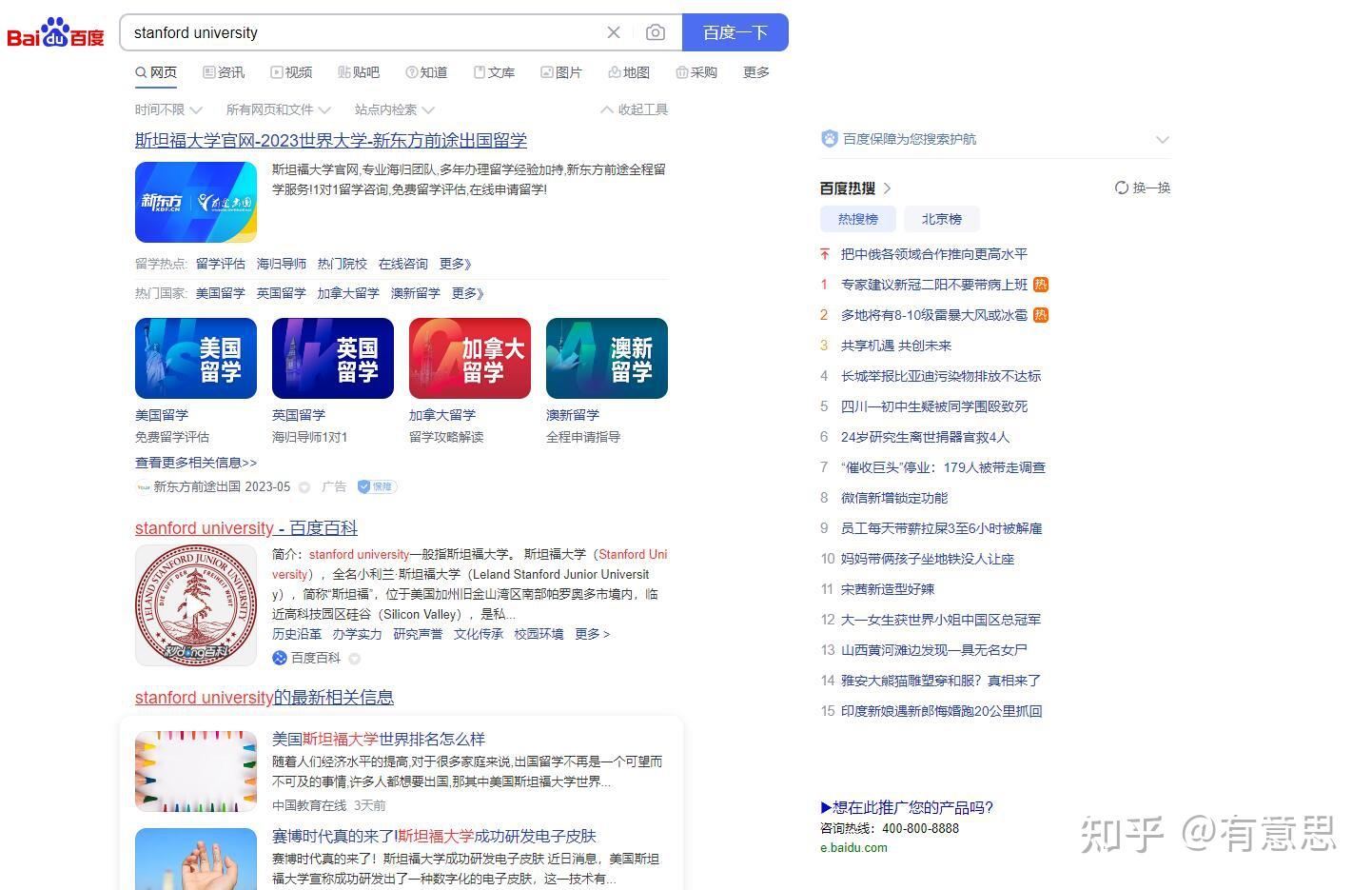Image resolution: width=1372 pixels, height=890 pixels.
Task: Expand the 所有网页和文件 dropdown
Action: pyautogui.click(x=278, y=109)
